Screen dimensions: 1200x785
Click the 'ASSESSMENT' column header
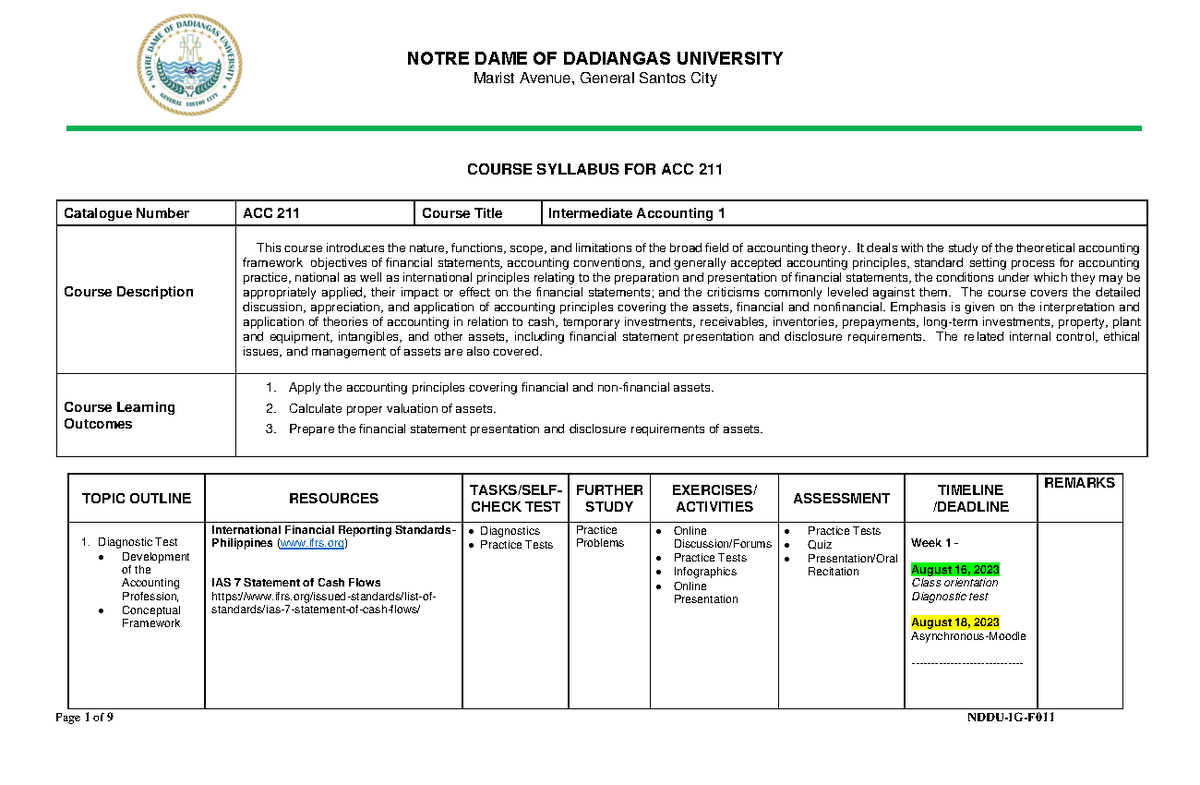841,498
